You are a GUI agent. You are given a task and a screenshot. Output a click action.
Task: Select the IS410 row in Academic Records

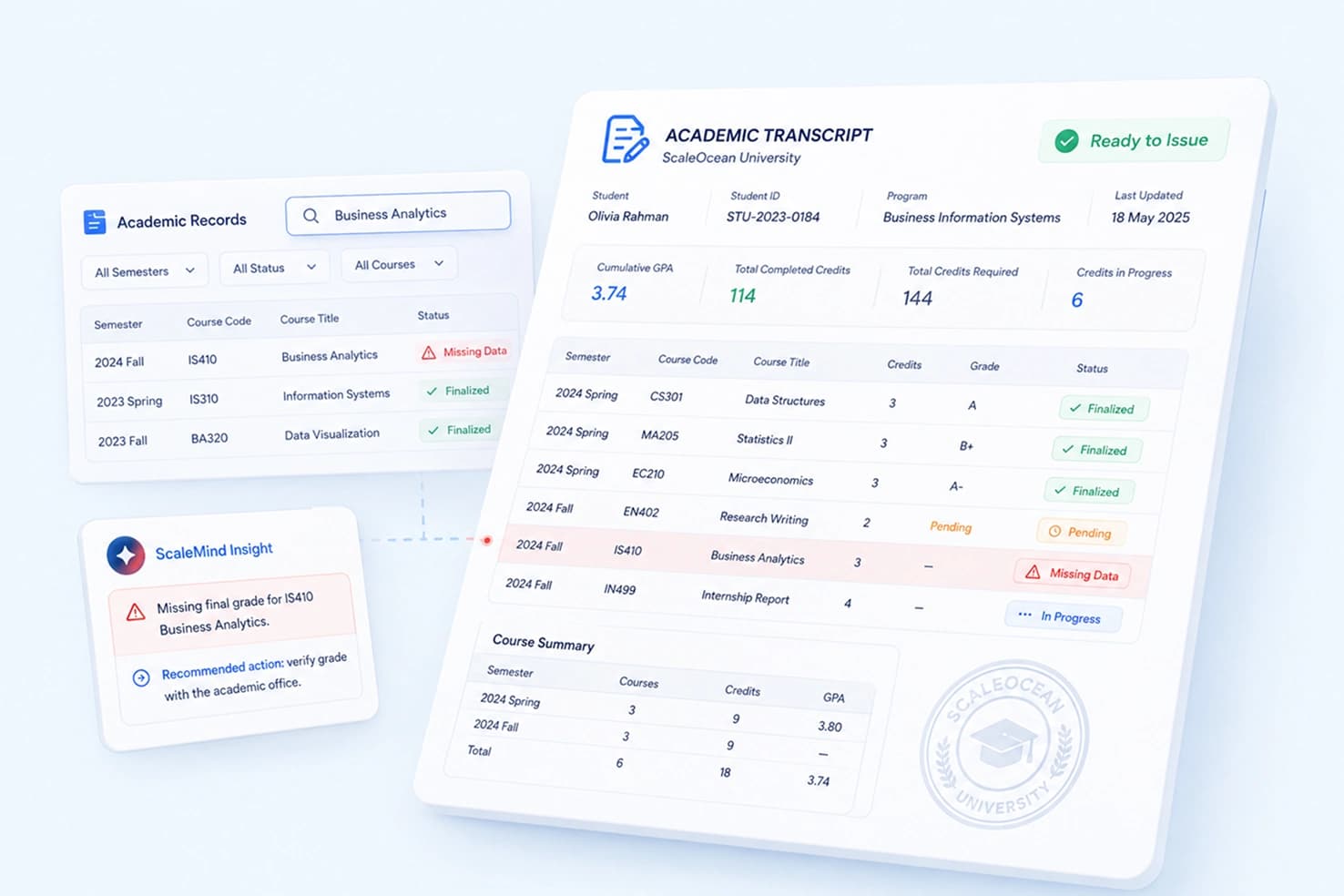[300, 357]
